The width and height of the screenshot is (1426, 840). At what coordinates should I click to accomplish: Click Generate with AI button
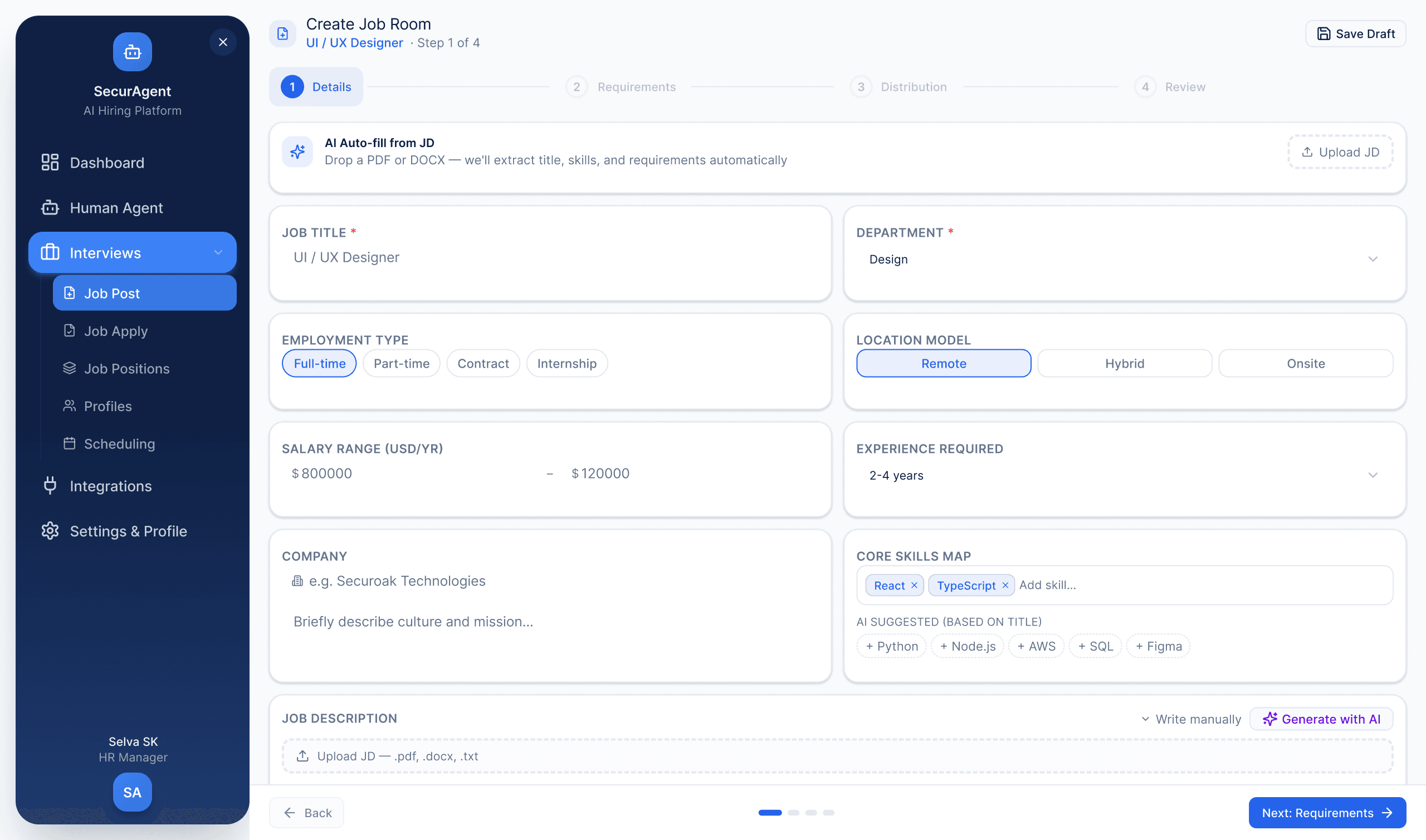tap(1321, 719)
